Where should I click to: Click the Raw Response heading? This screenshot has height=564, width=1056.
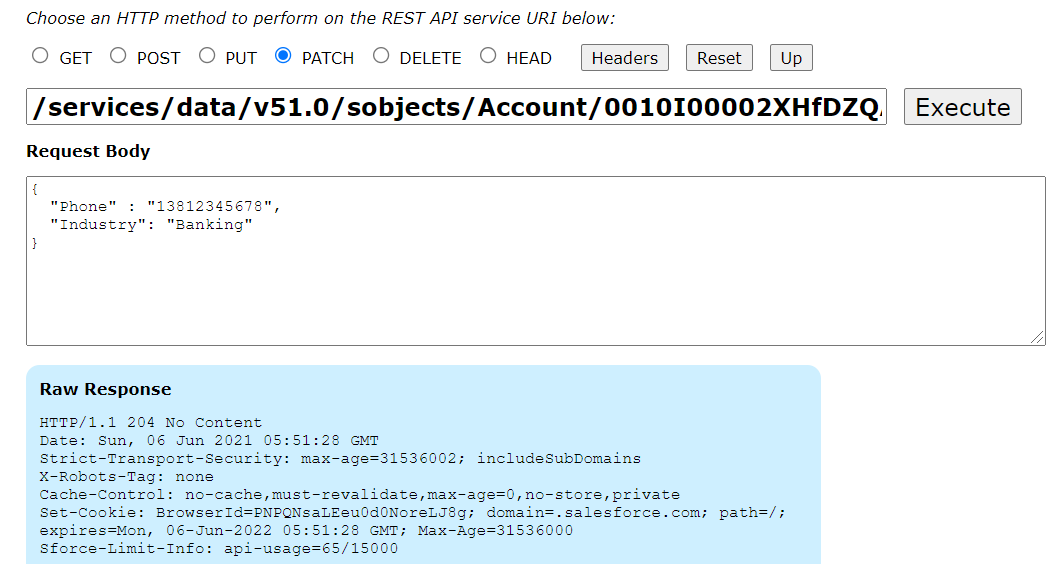tap(105, 389)
